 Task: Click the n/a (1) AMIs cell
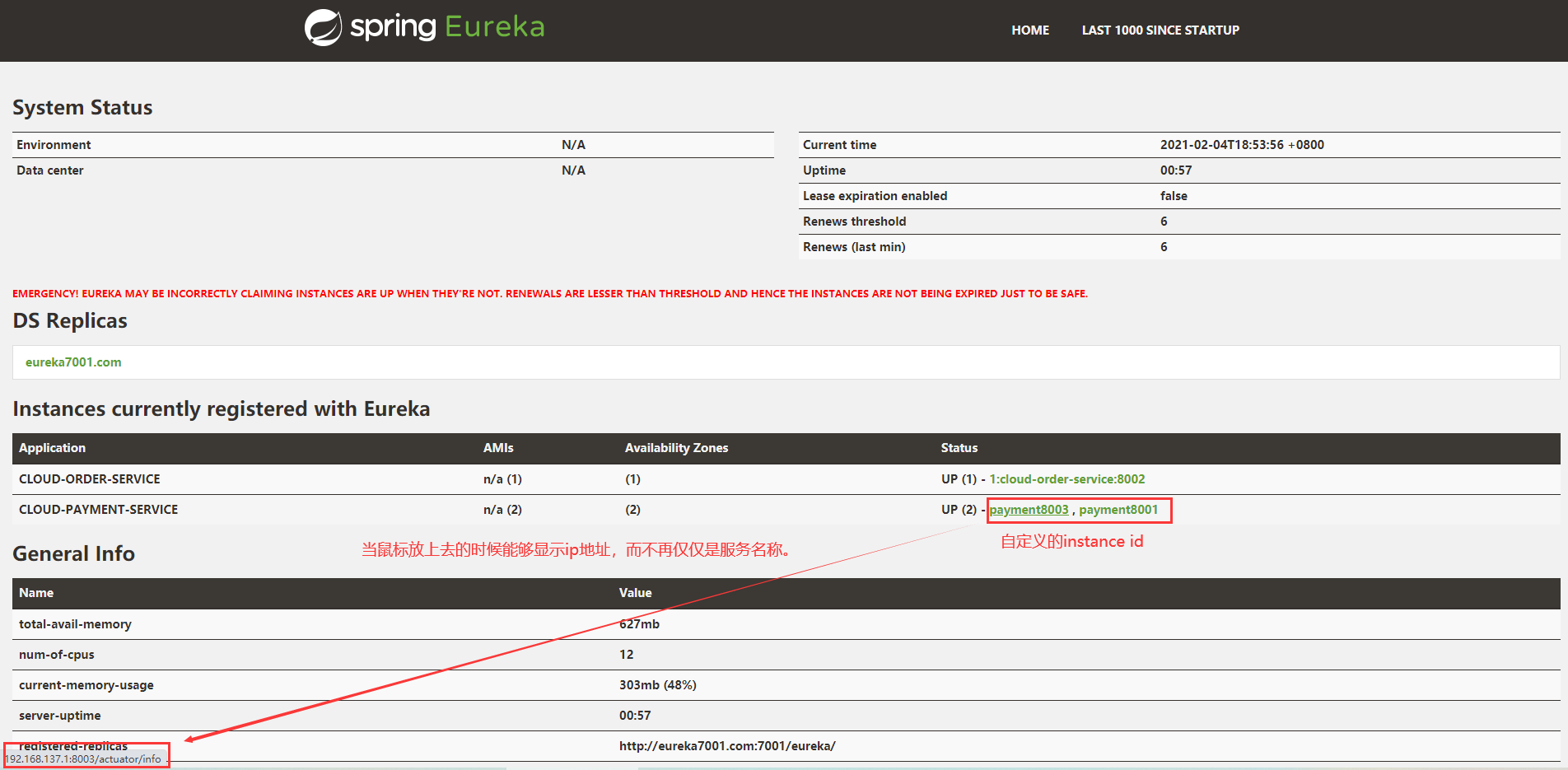tap(502, 479)
